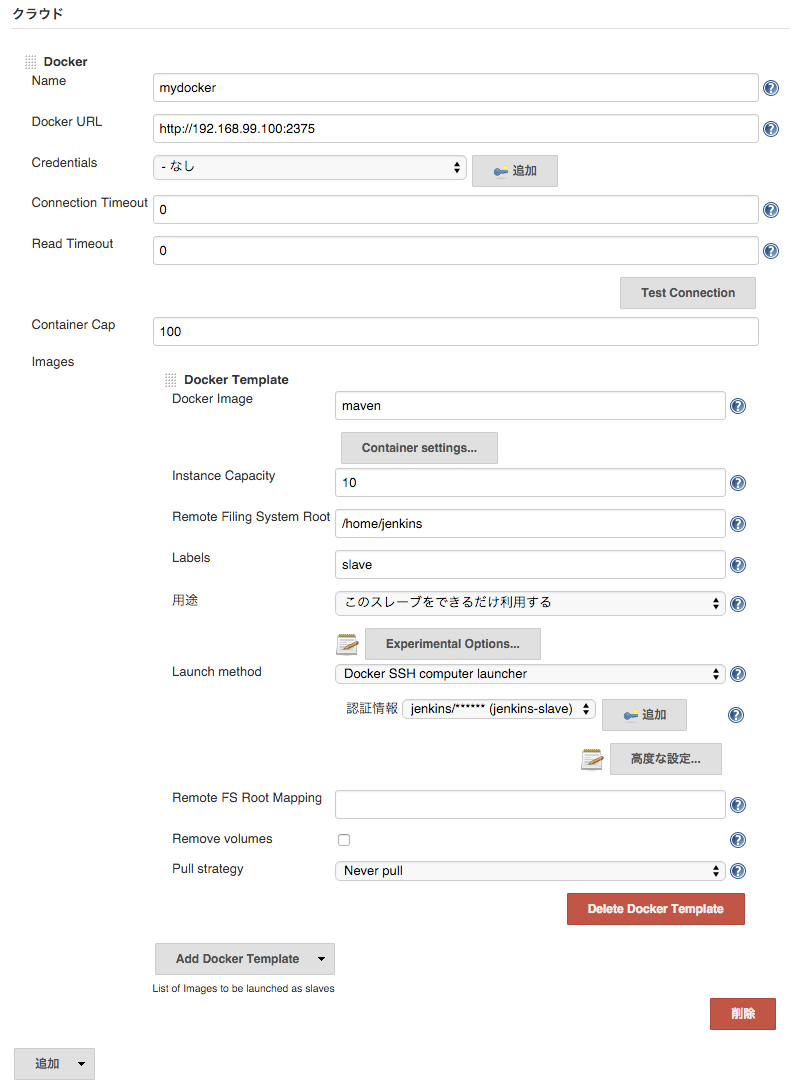Open help for the Pull strategy setting
Viewport: 805px width, 1089px height.
[737, 870]
